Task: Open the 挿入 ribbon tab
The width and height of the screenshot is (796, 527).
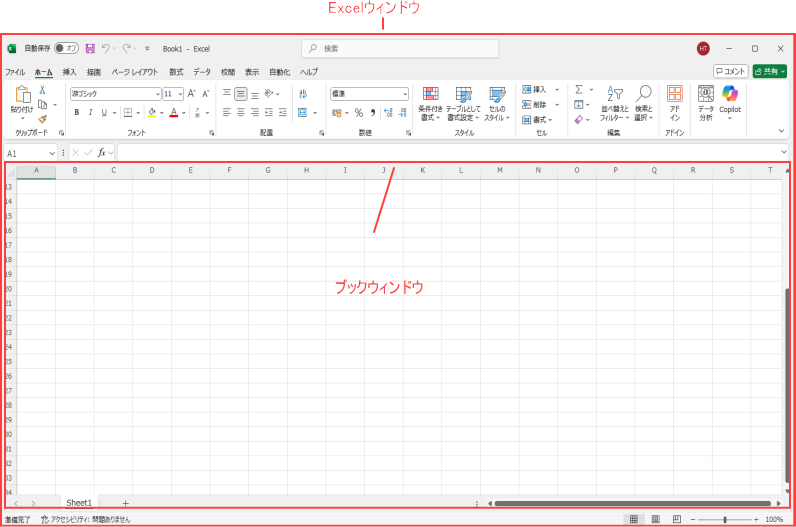Action: 69,72
